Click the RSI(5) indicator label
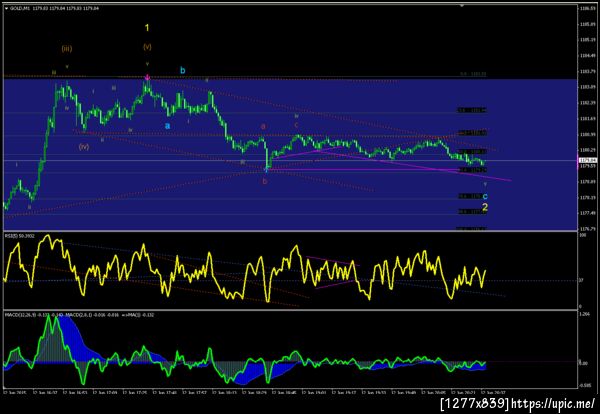Screen dimensions: 600x414 (19, 236)
